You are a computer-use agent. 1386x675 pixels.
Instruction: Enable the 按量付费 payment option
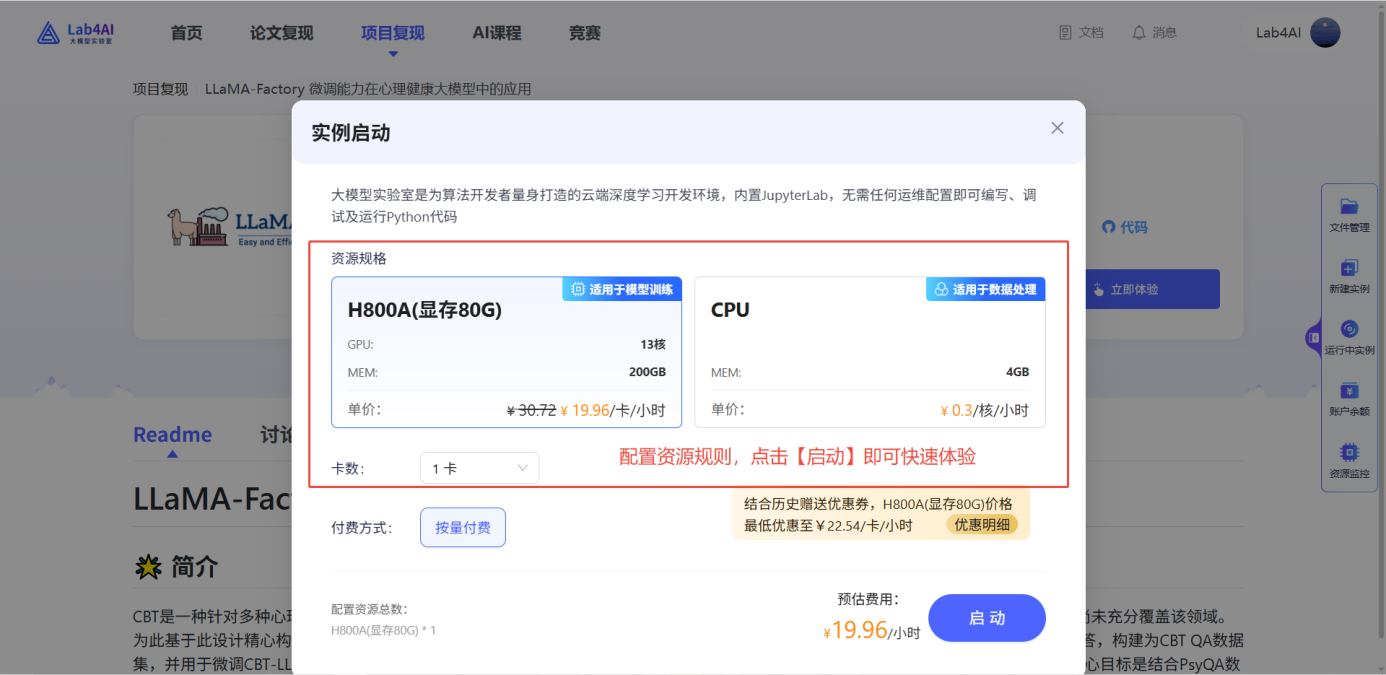[x=462, y=527]
